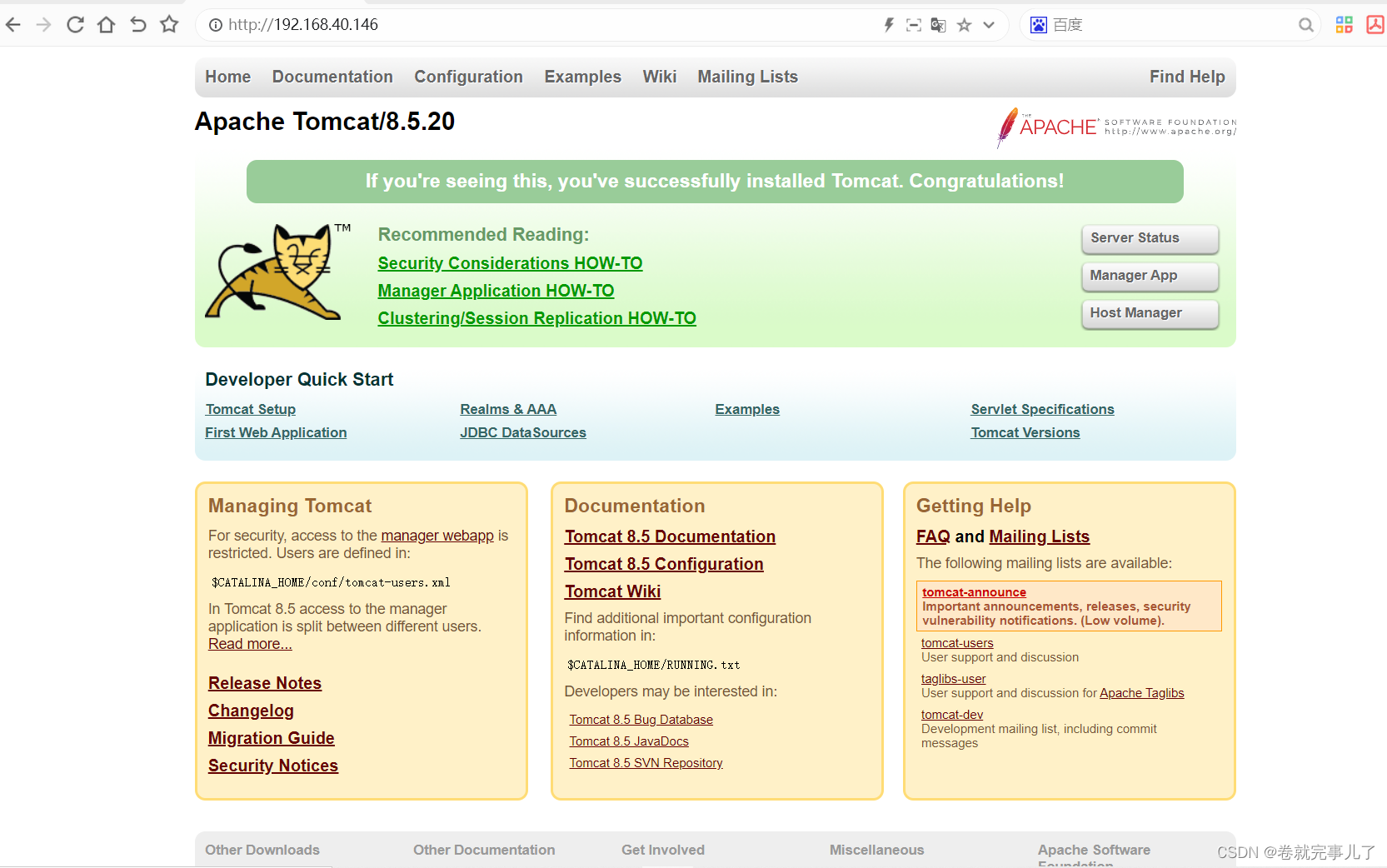Open the Changelog link
Screen dimensions: 1387x868
coord(251,711)
